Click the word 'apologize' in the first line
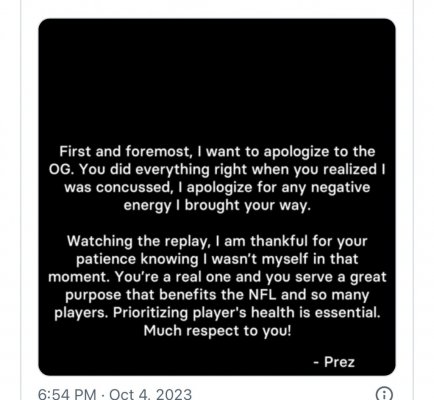 point(296,152)
